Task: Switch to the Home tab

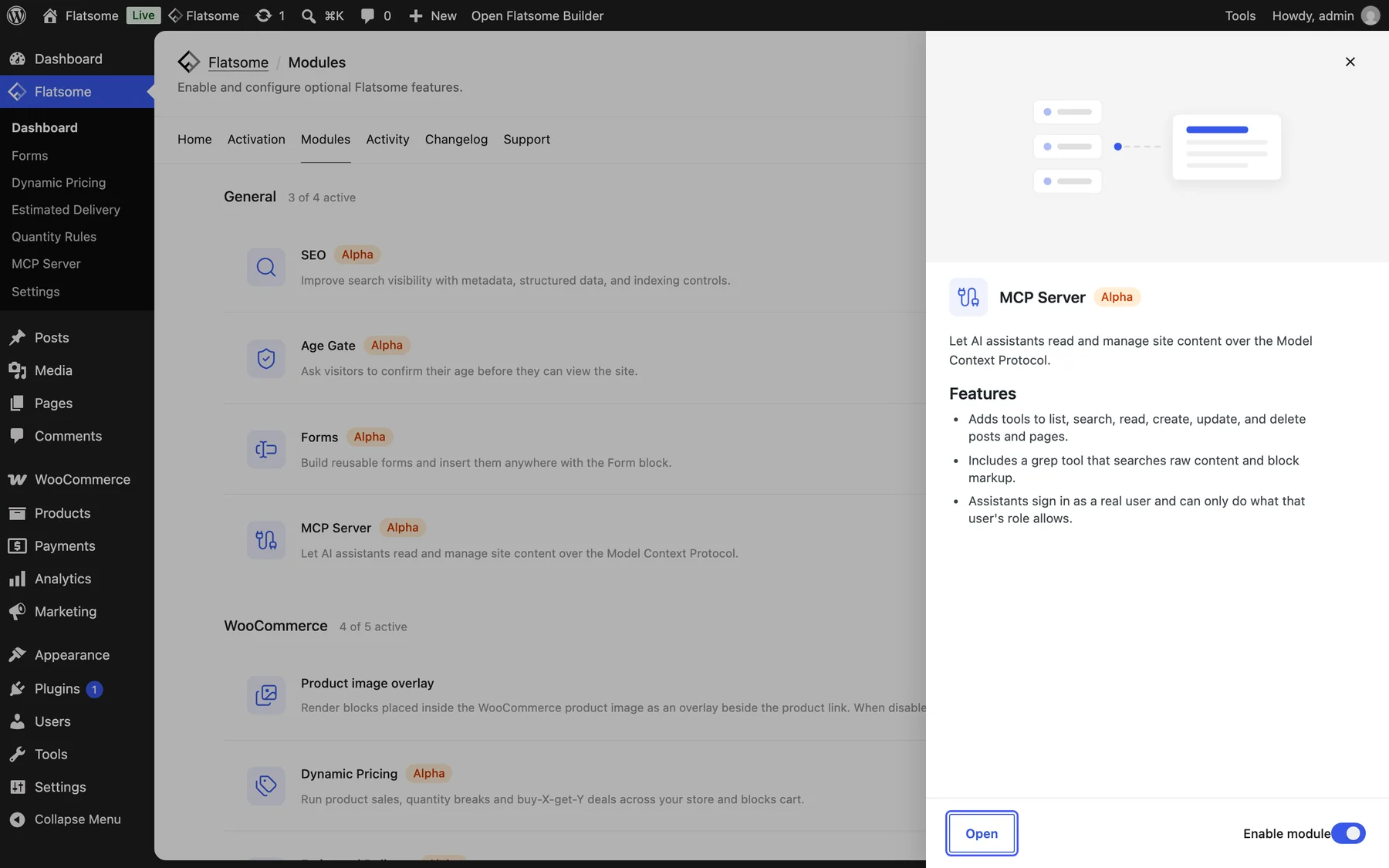Action: click(x=194, y=139)
